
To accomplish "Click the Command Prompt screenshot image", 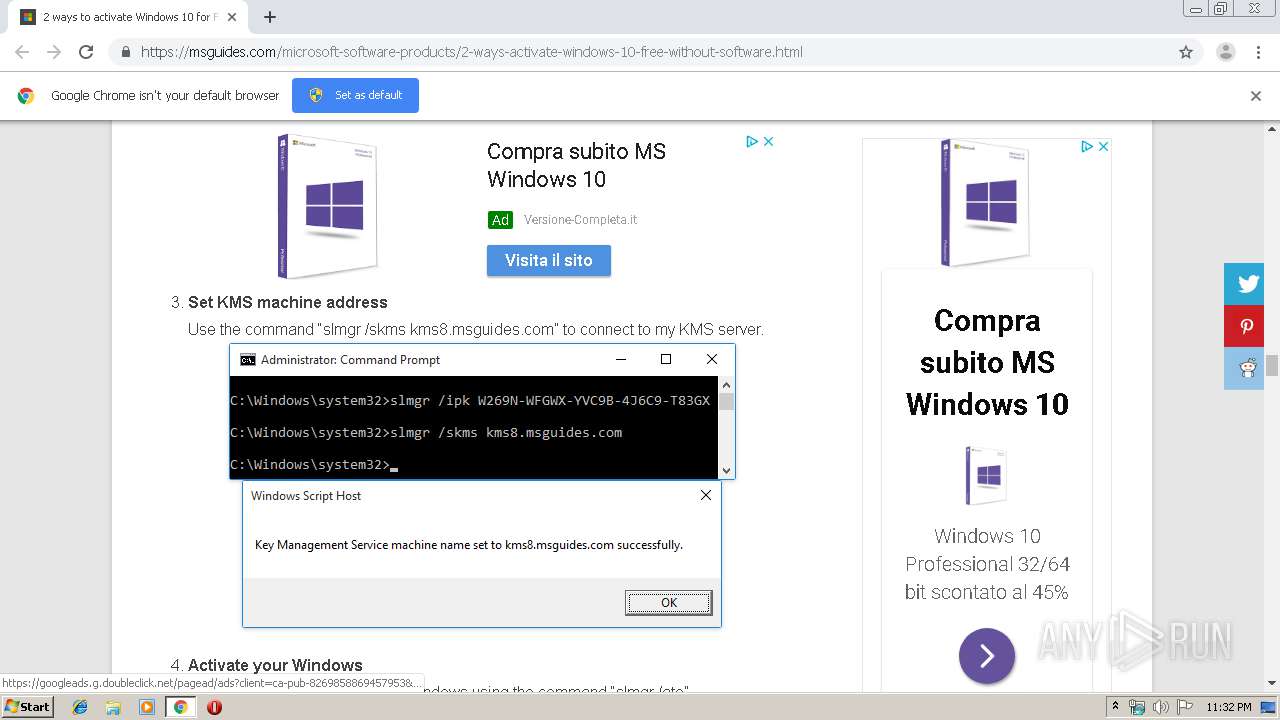I will [482, 486].
